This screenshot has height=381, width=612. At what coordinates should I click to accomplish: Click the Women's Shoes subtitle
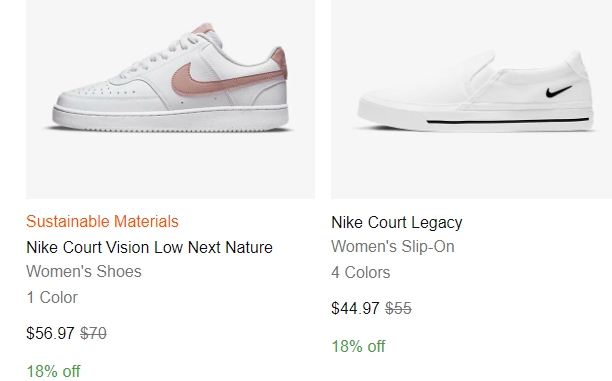84,271
